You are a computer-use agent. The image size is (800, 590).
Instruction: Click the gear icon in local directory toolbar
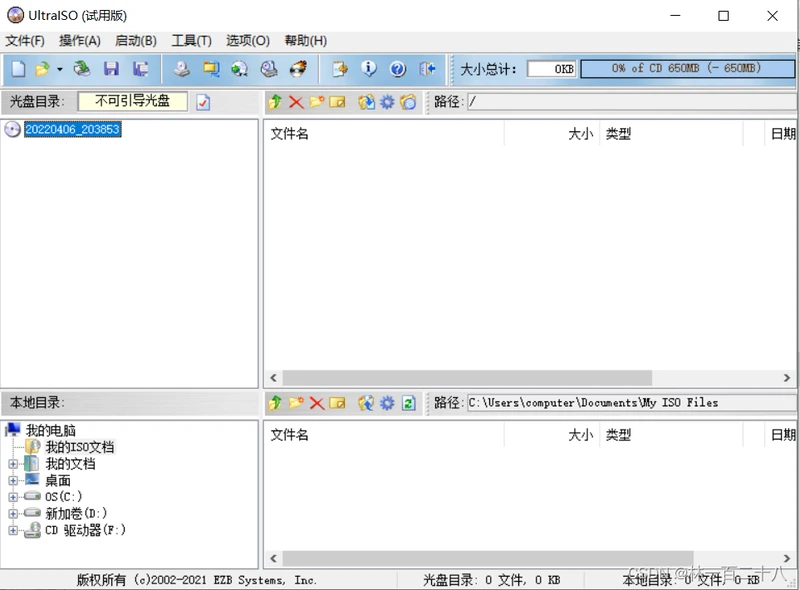[387, 403]
